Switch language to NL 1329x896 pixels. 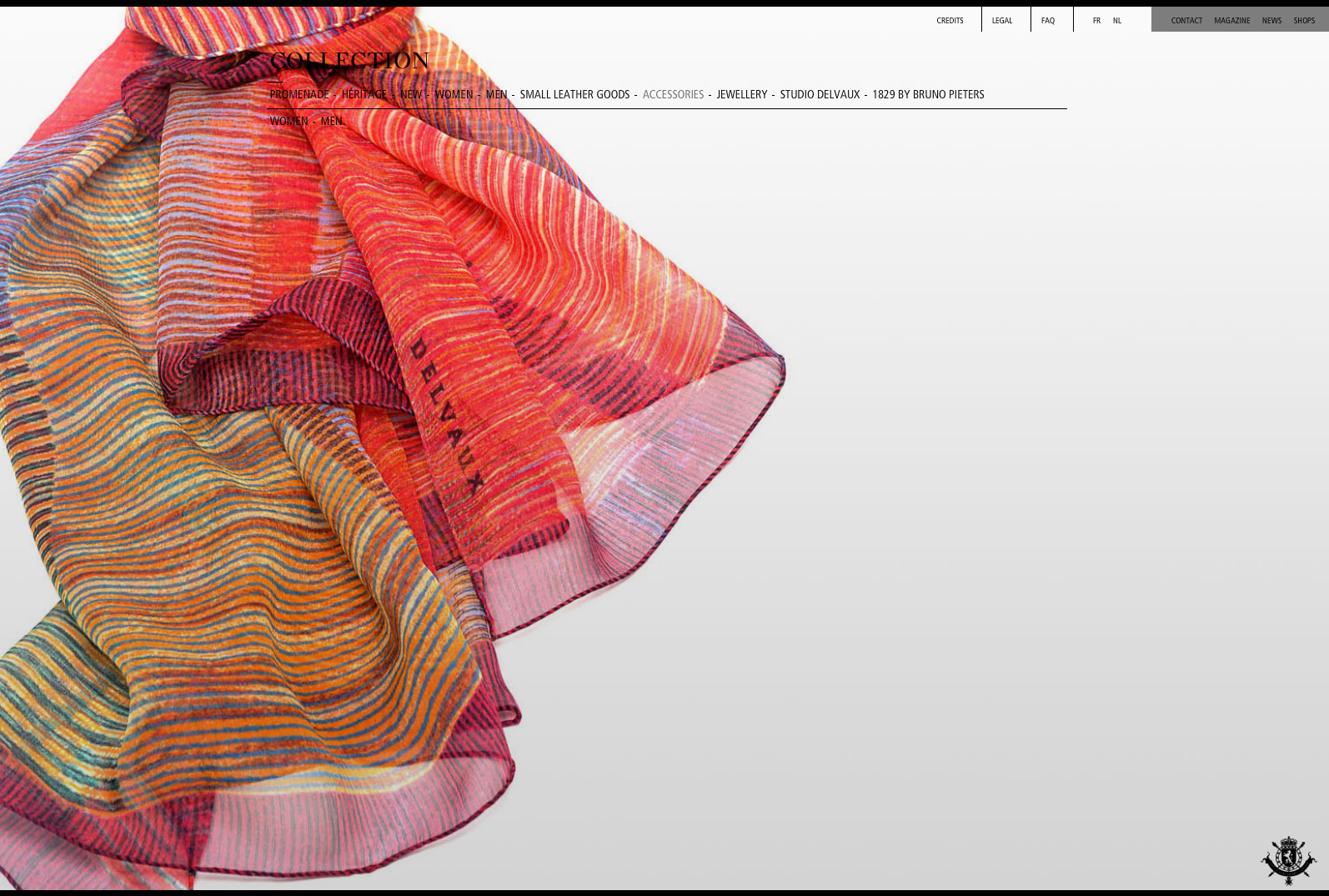(x=1116, y=21)
